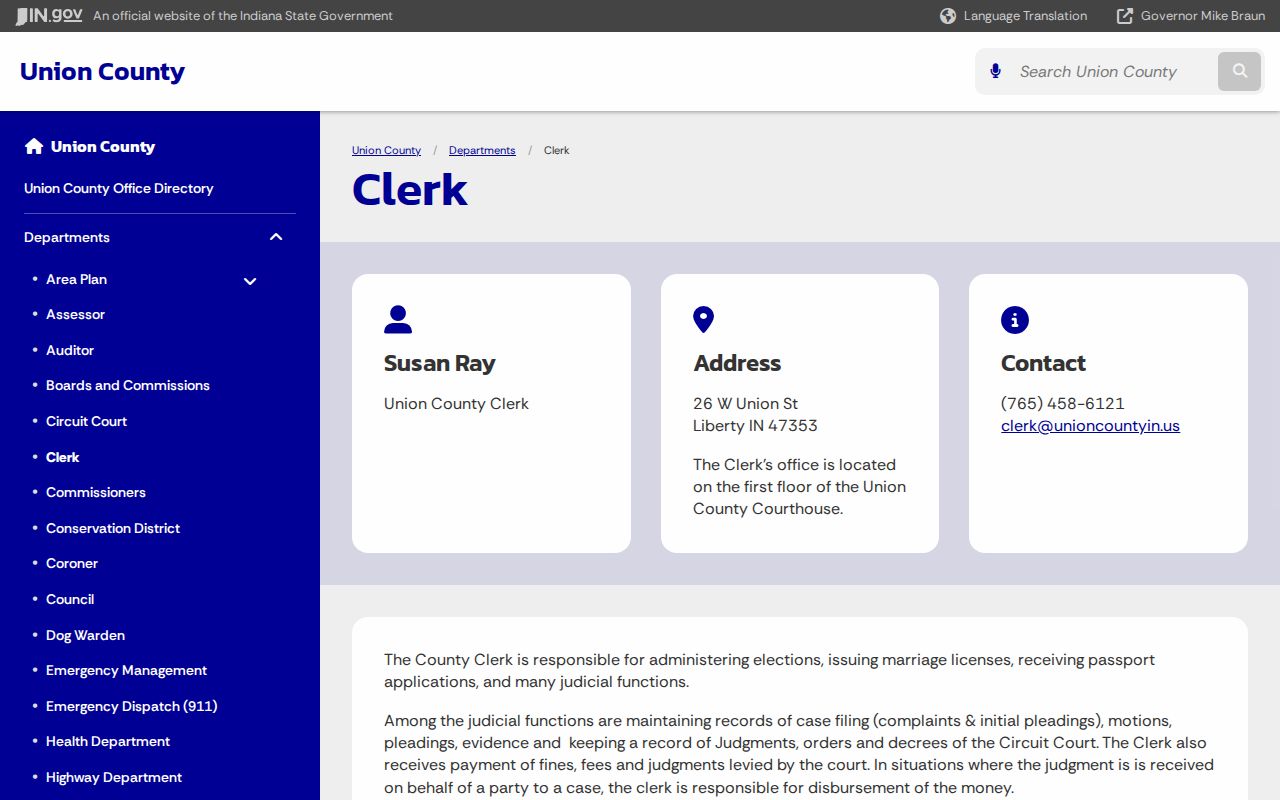Screen dimensions: 1280x800
Task: Expand the Area Plan submenu chevron
Action: click(x=250, y=281)
